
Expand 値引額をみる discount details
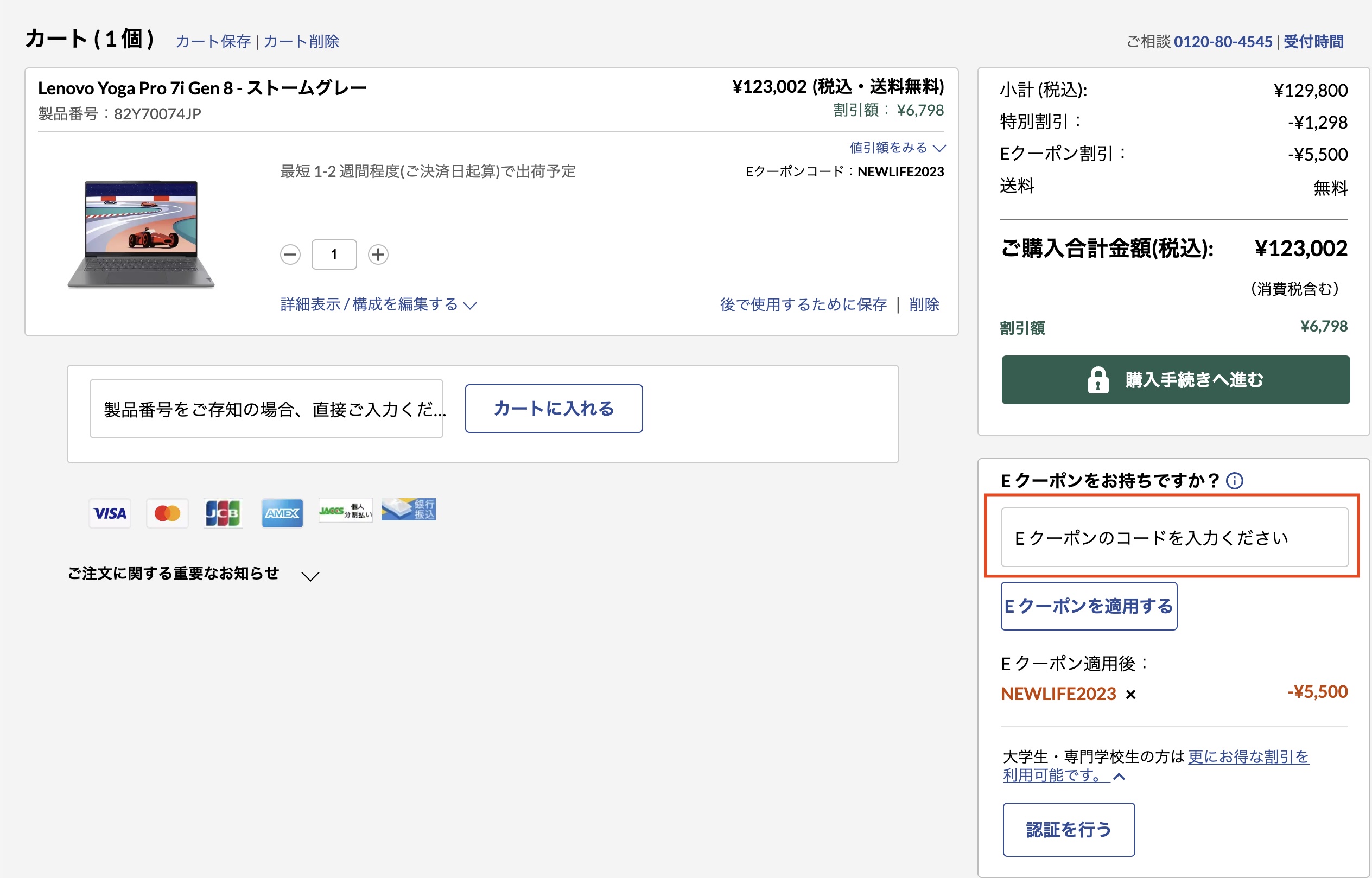tap(898, 148)
